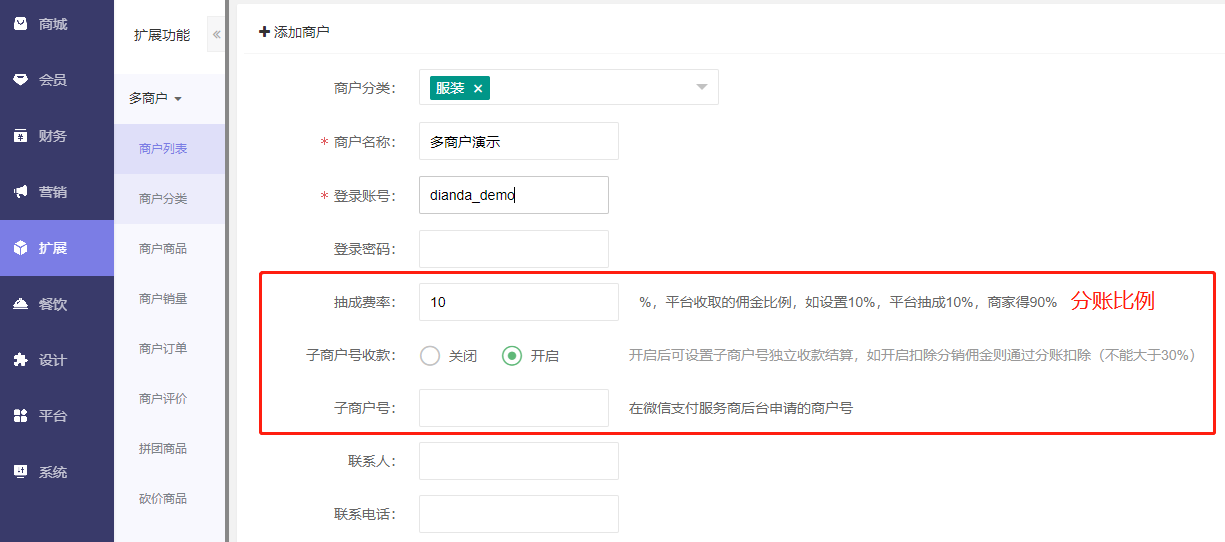
Task: Click the 添加商户 page title text
Action: (302, 32)
